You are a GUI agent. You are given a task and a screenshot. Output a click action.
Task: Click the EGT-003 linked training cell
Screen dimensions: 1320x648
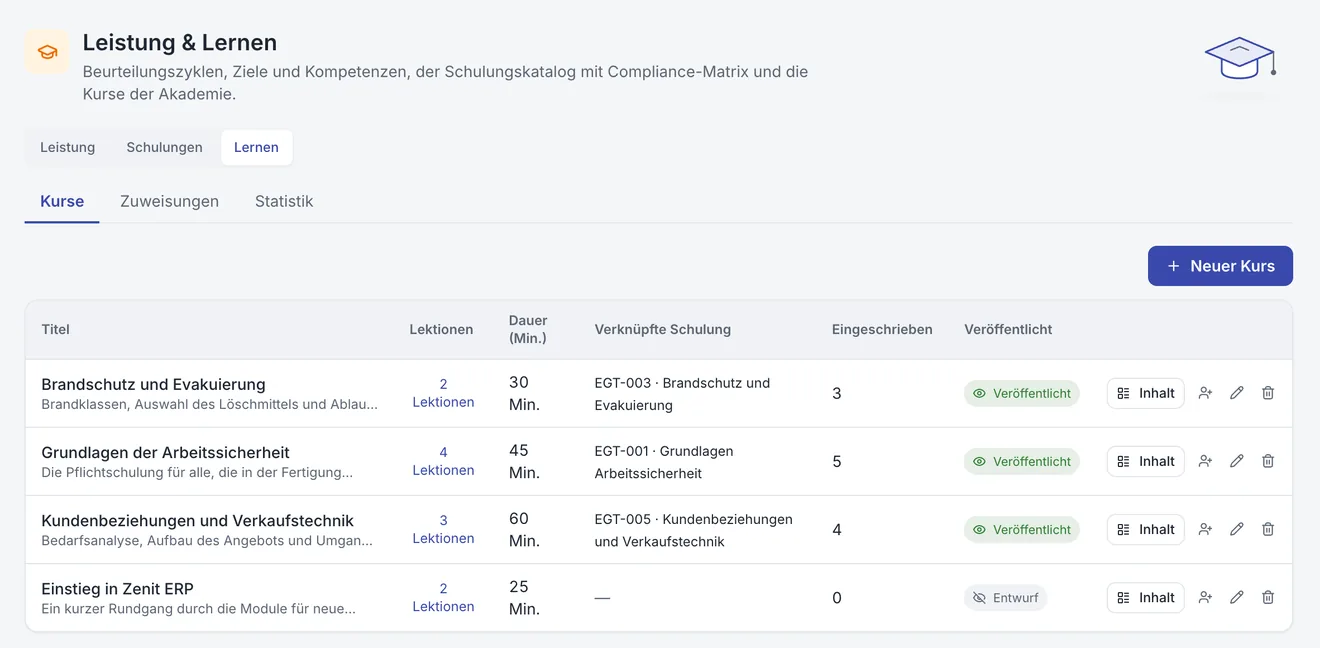click(x=682, y=394)
